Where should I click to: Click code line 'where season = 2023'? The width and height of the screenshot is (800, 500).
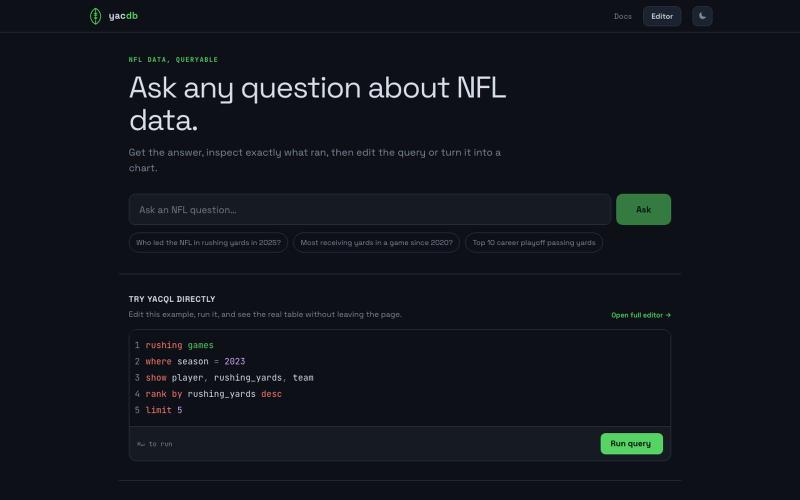pyautogui.click(x=195, y=362)
